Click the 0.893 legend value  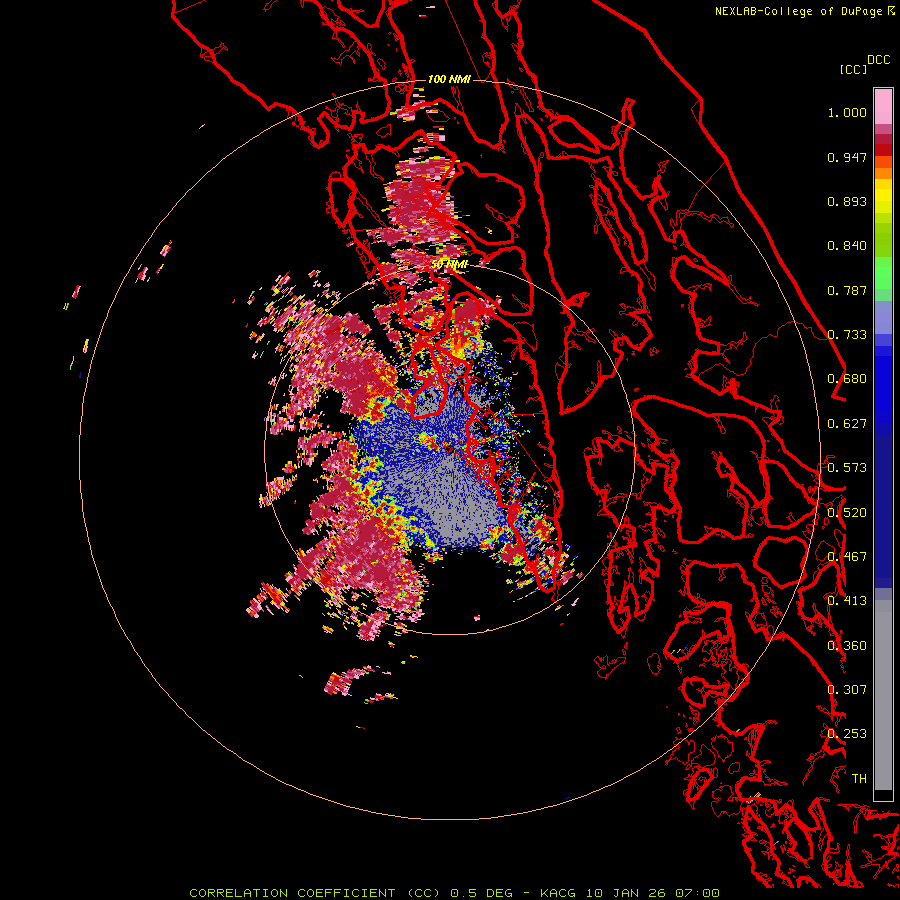click(847, 201)
